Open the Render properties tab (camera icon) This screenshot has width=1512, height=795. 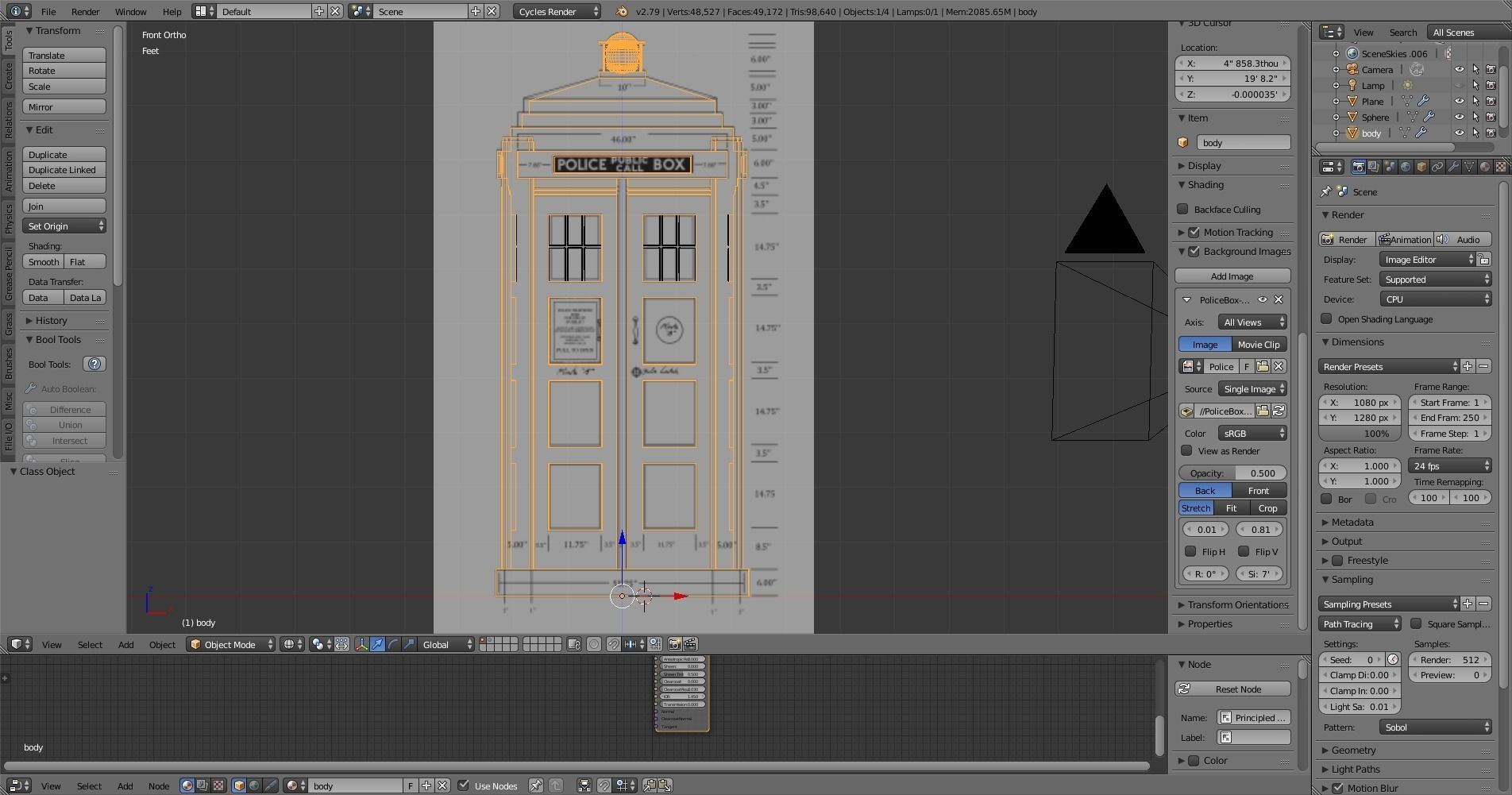1358,167
